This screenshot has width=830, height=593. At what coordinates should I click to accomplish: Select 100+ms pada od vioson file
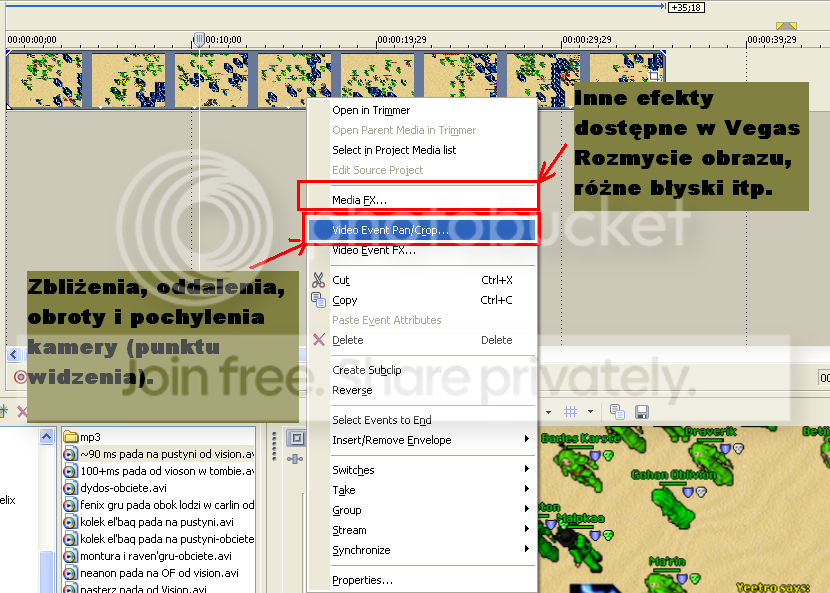click(x=159, y=471)
